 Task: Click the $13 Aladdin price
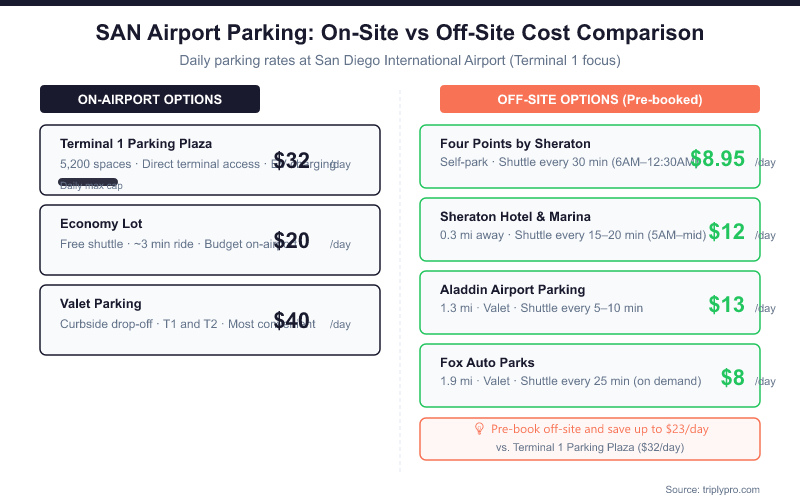pyautogui.click(x=727, y=305)
